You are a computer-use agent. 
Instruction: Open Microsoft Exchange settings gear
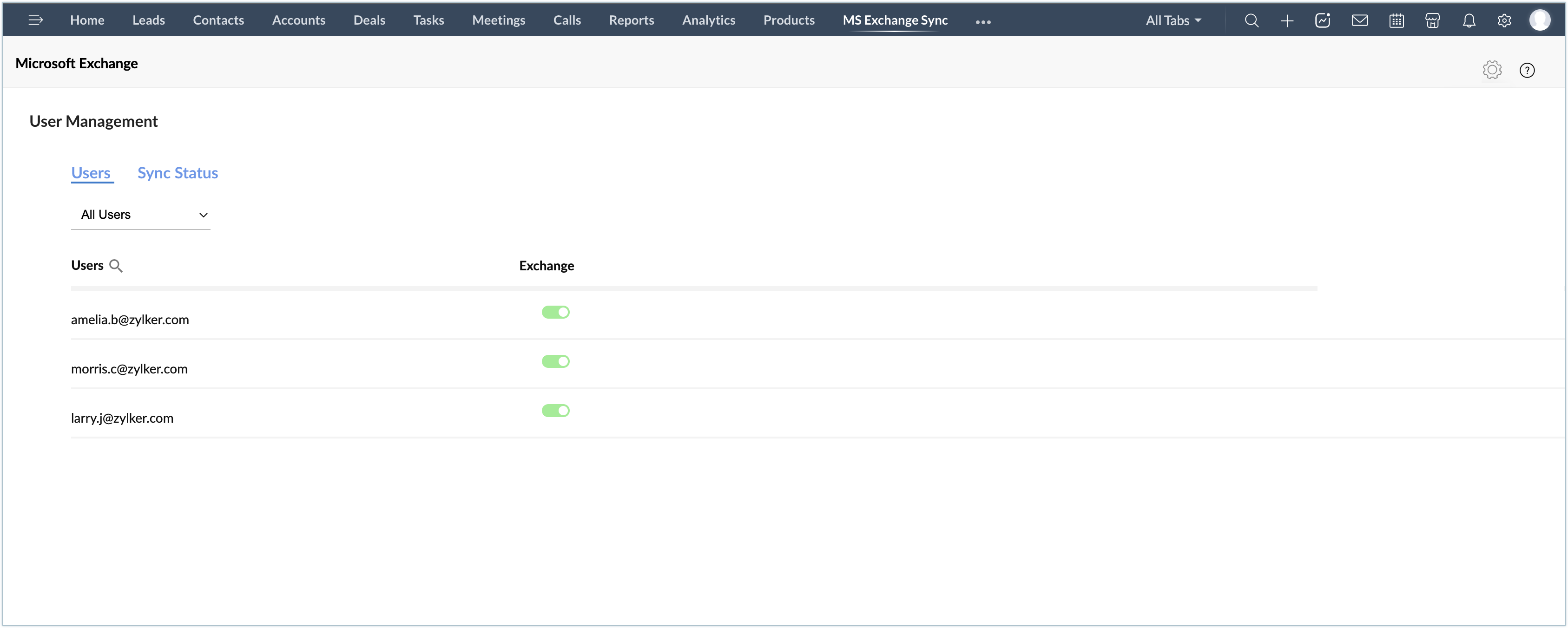click(1492, 70)
